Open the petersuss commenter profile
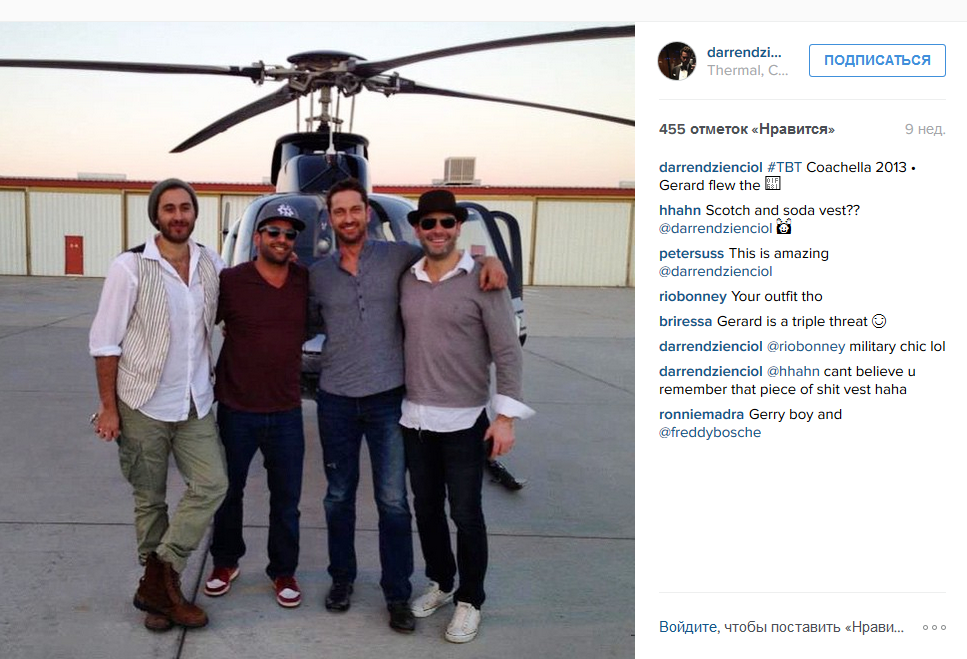Image resolution: width=967 pixels, height=659 pixels. (691, 253)
